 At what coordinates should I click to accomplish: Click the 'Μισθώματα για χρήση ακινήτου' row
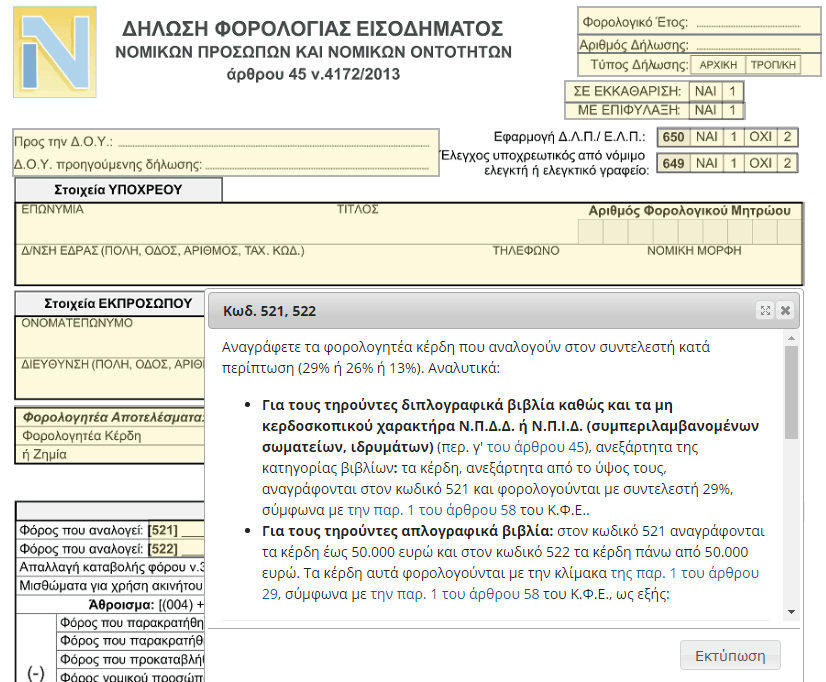click(x=111, y=586)
